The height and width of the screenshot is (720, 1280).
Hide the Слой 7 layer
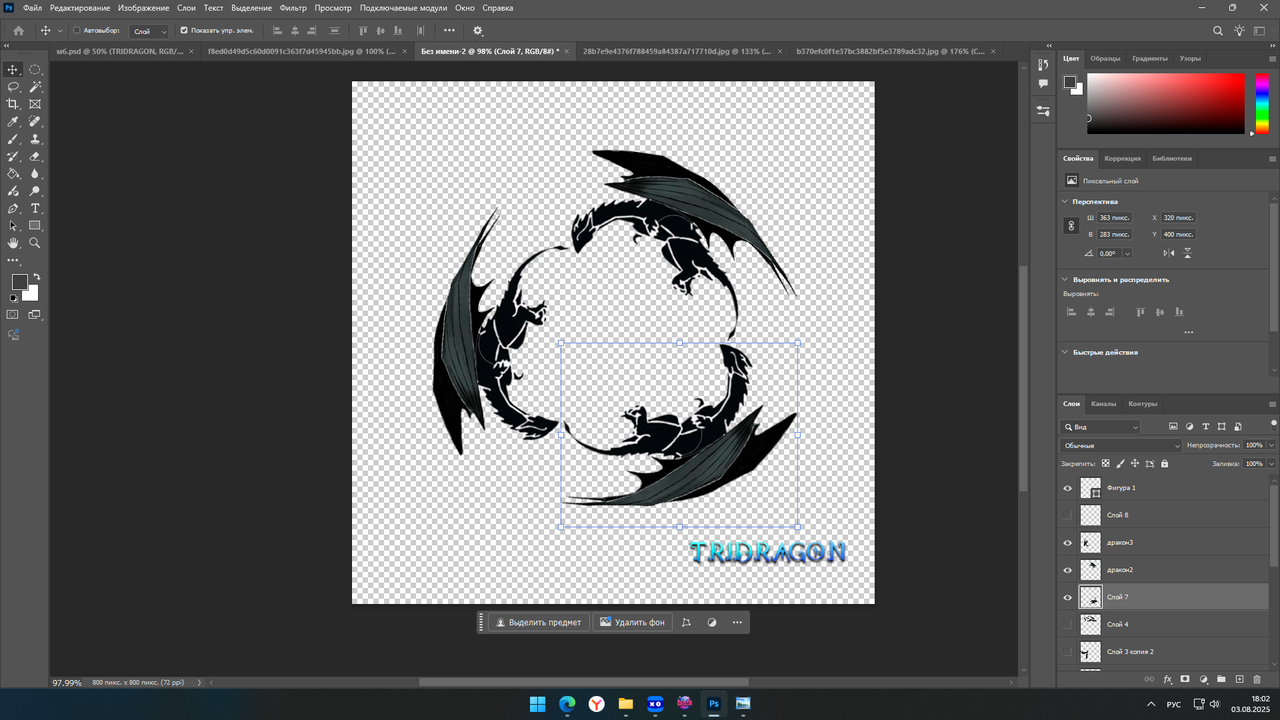point(1067,597)
